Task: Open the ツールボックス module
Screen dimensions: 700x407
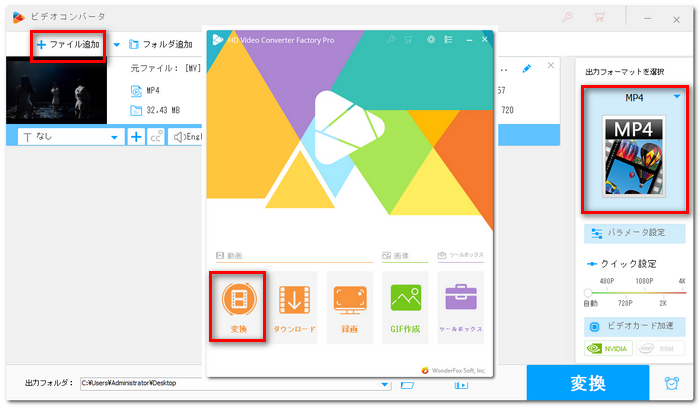Action: 461,307
